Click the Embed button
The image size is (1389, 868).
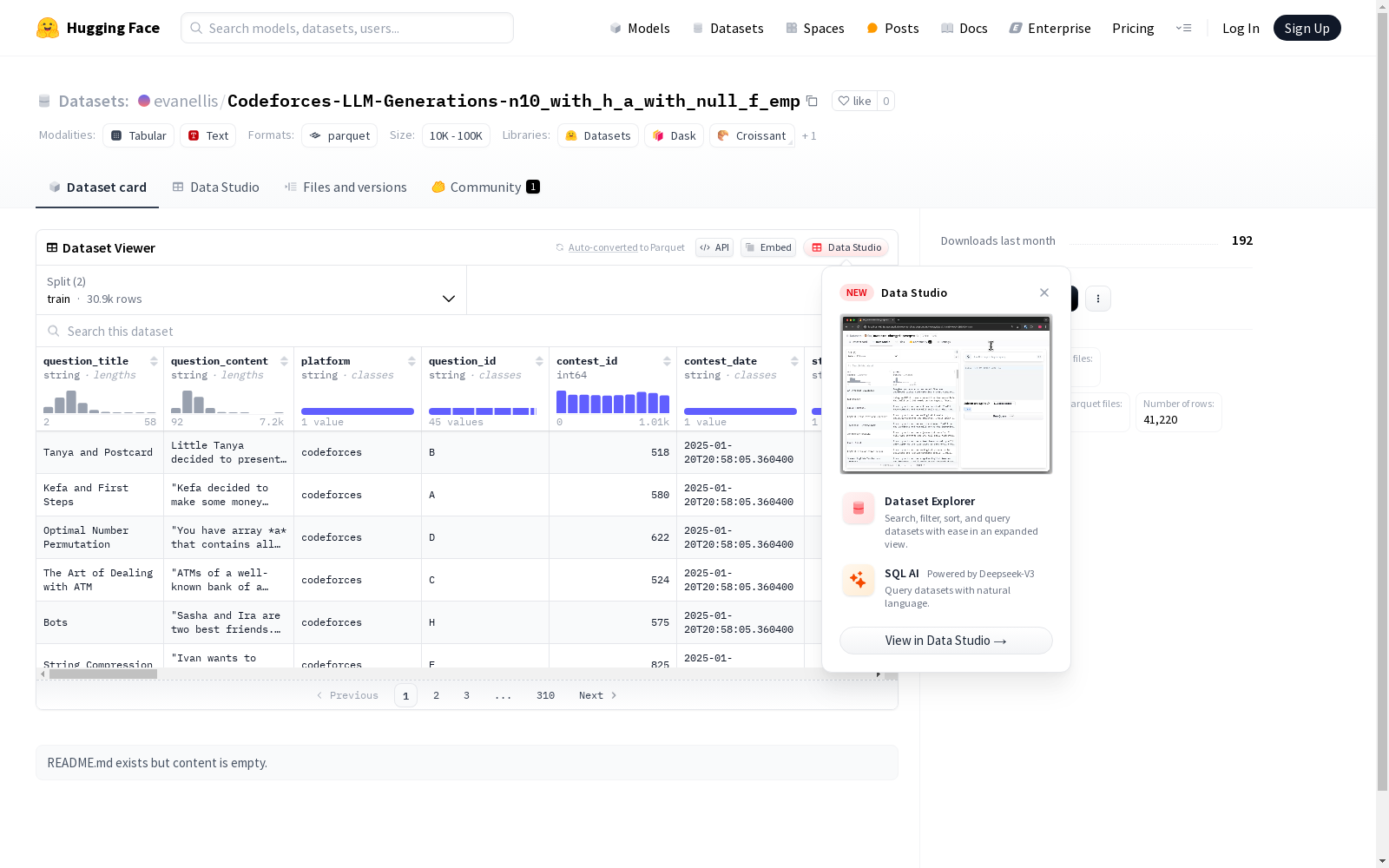(768, 247)
